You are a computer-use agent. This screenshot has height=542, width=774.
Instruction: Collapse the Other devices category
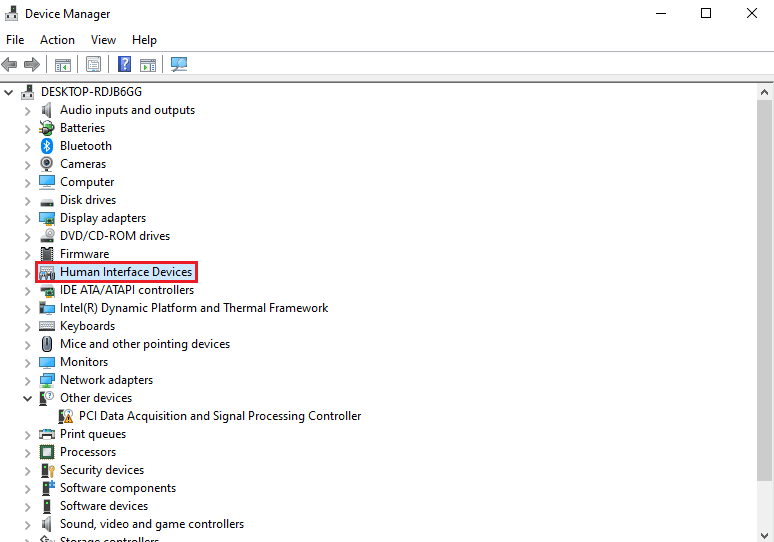coord(28,398)
